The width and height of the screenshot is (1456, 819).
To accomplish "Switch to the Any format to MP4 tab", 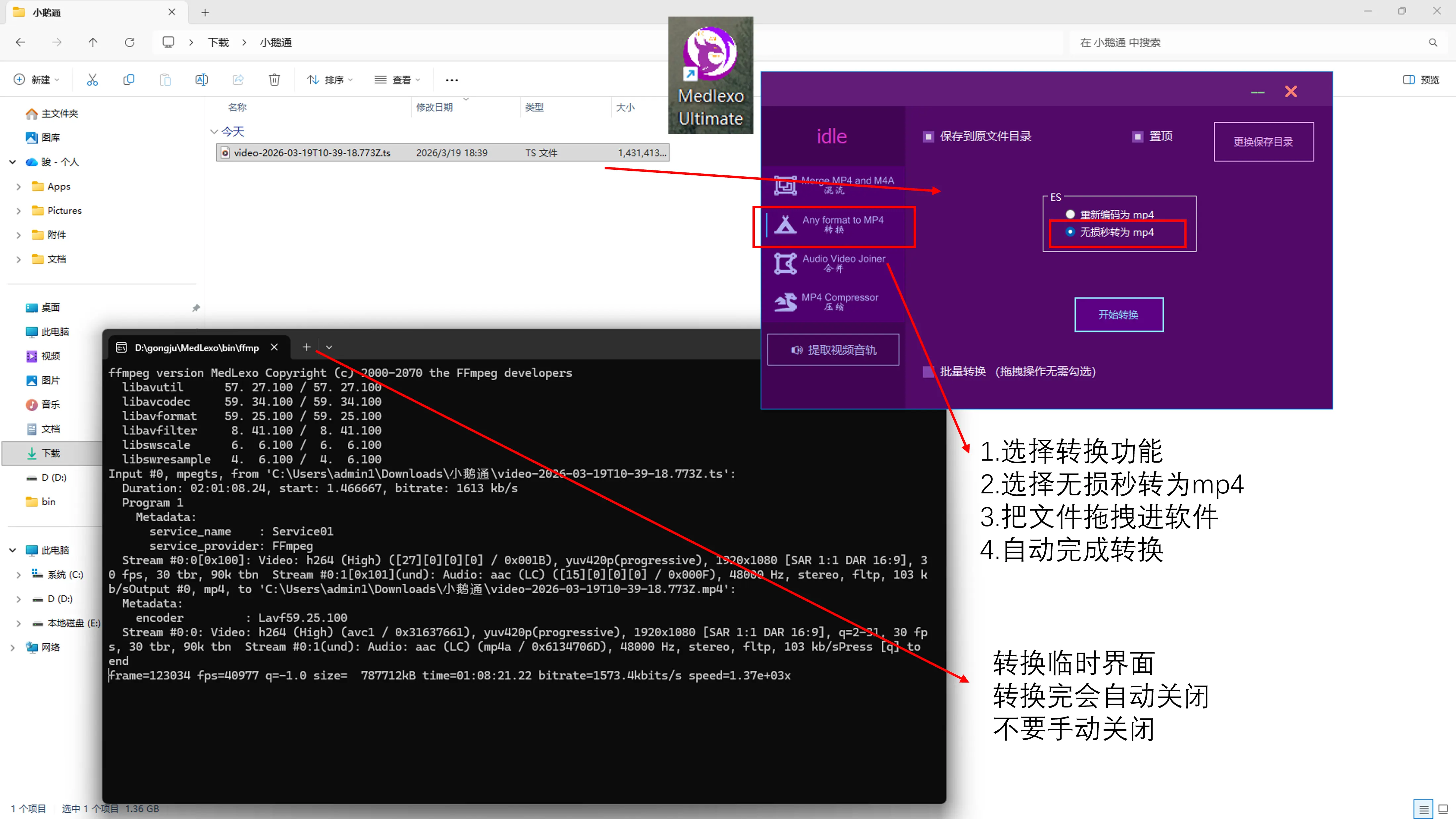I will (x=834, y=224).
